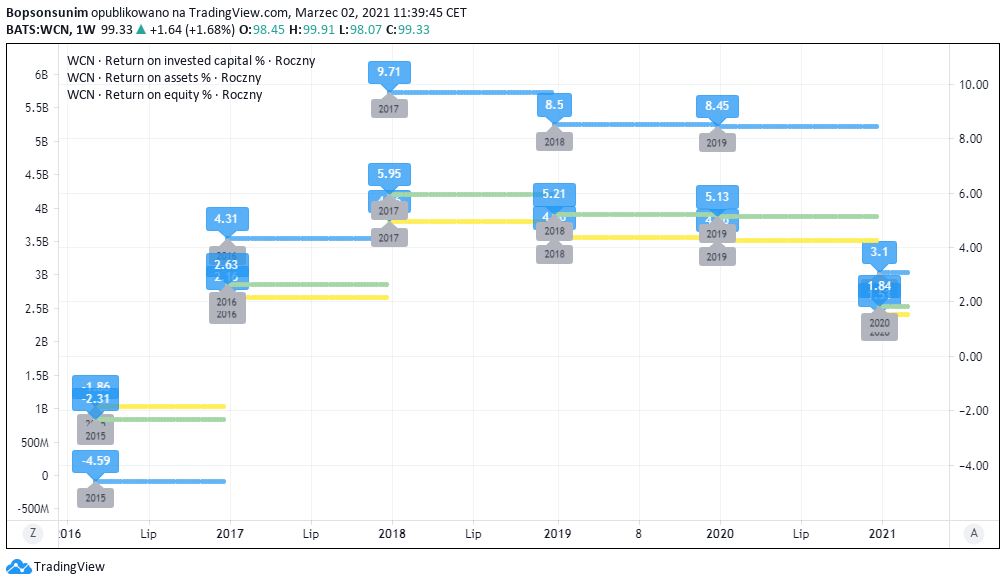The image size is (1006, 585).
Task: Click gray 2017 tag beneath the 9.71 marker
Action: (389, 108)
